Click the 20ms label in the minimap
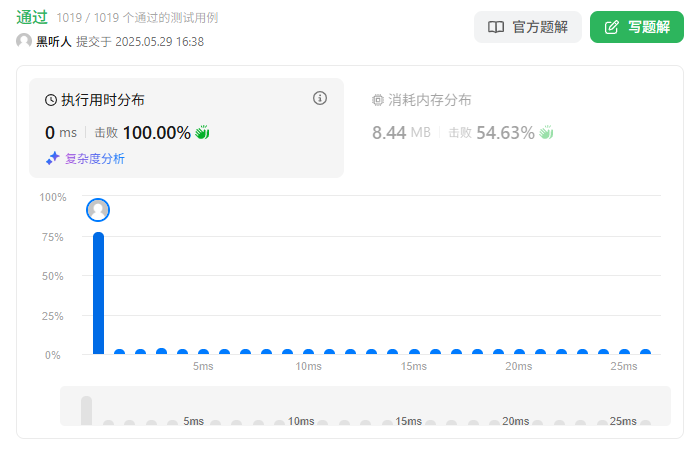Screen dimensions: 700x450 tap(516, 421)
